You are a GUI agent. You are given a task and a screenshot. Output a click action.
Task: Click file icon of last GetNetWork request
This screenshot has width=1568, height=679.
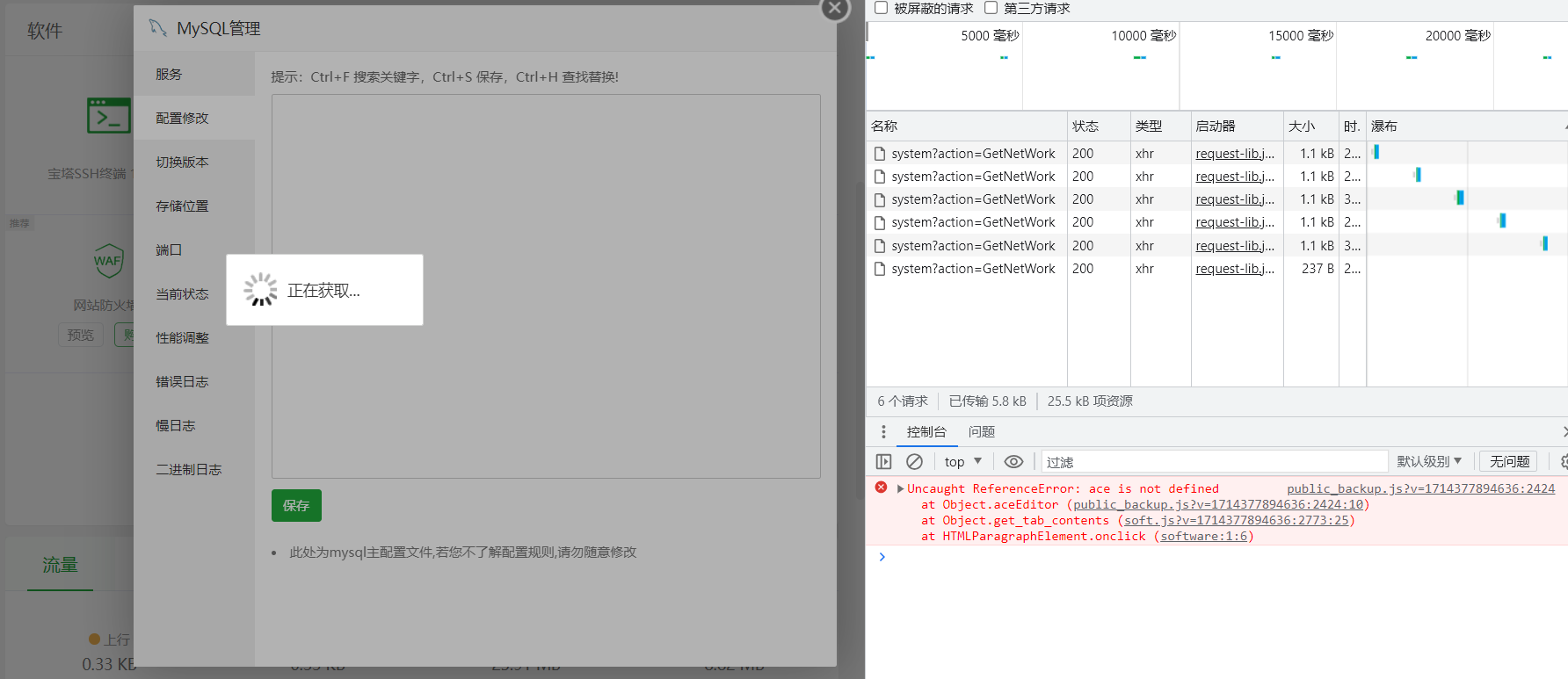click(879, 269)
